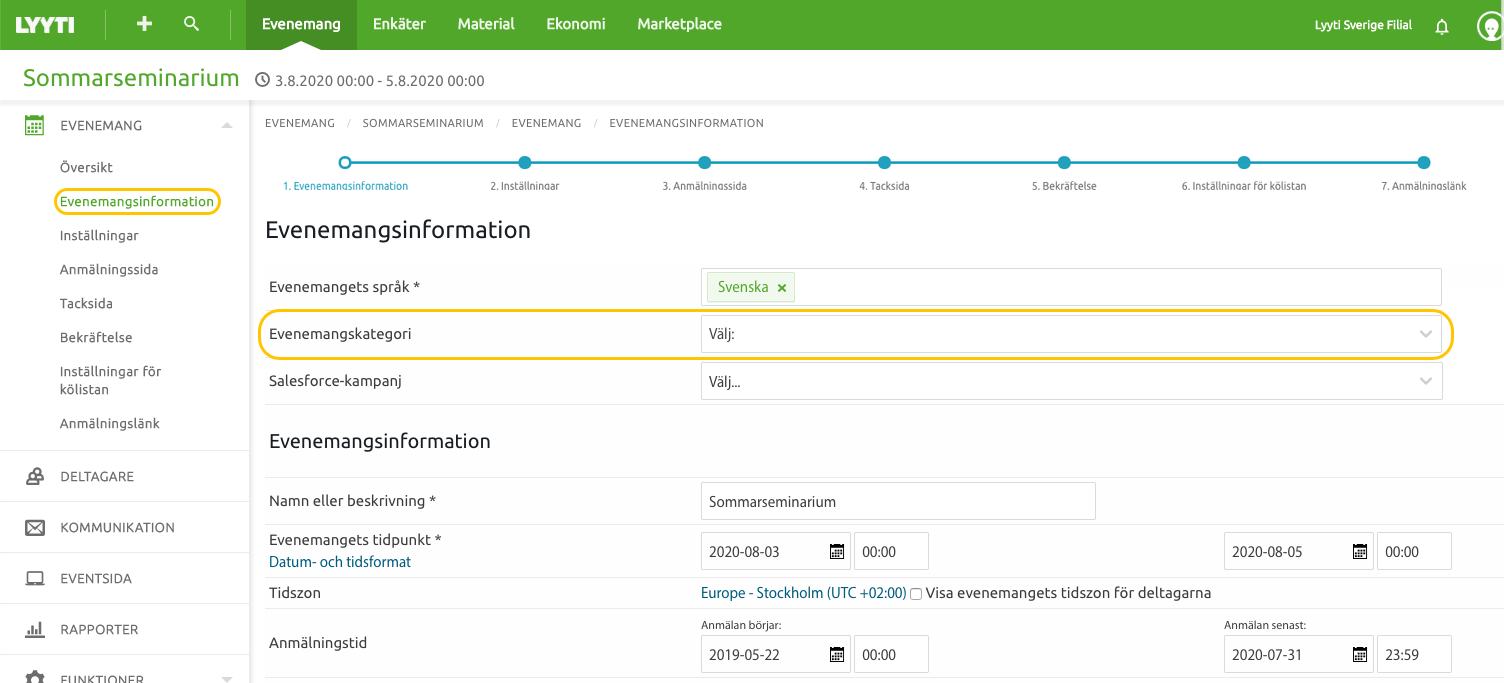Screen dimensions: 1504x683
Task: Click the Rapporter bar chart icon
Action: (34, 629)
